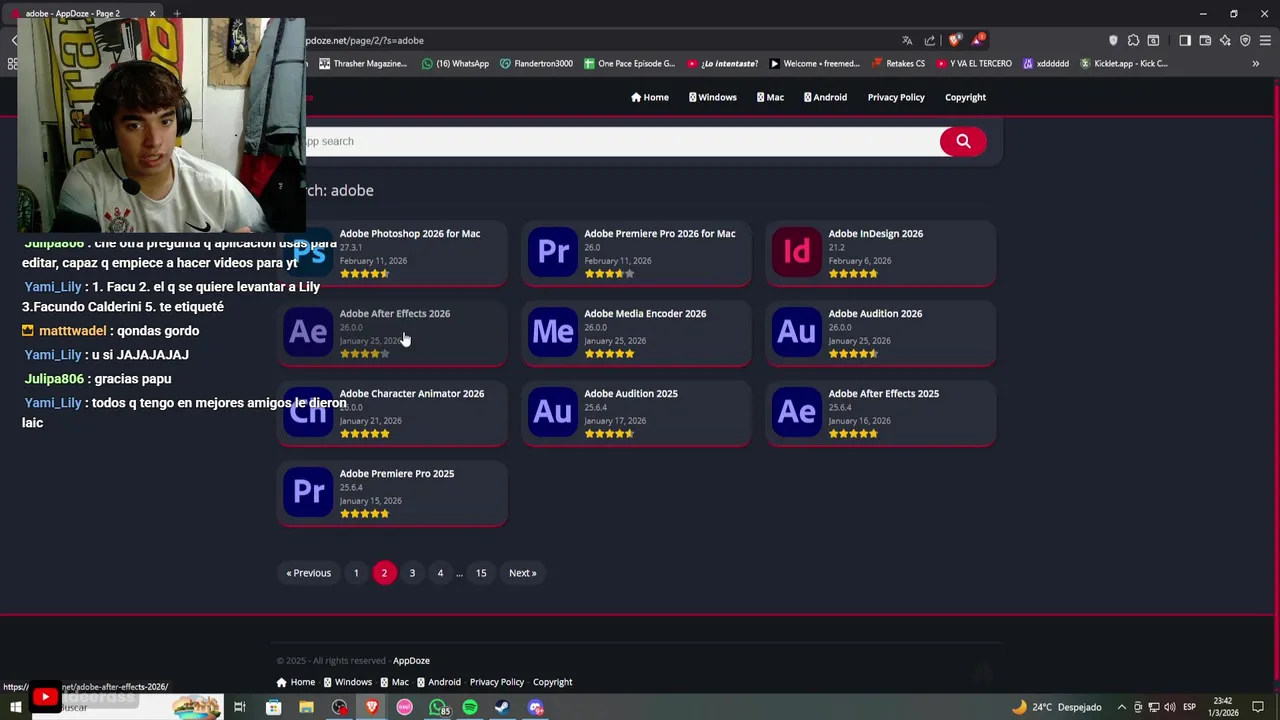
Task: Click the share page icon in address bar
Action: pos(930,40)
